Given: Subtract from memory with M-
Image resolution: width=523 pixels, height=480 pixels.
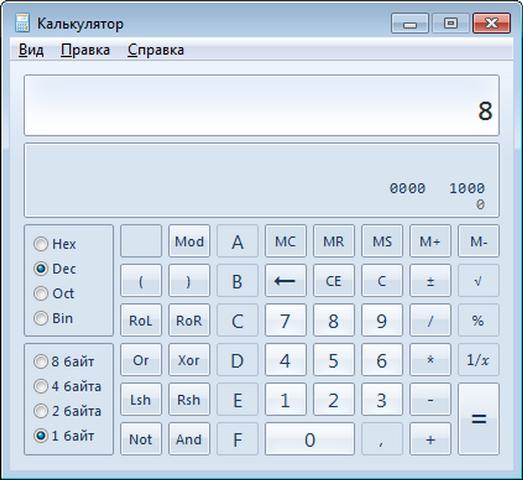Looking at the screenshot, I should (479, 241).
